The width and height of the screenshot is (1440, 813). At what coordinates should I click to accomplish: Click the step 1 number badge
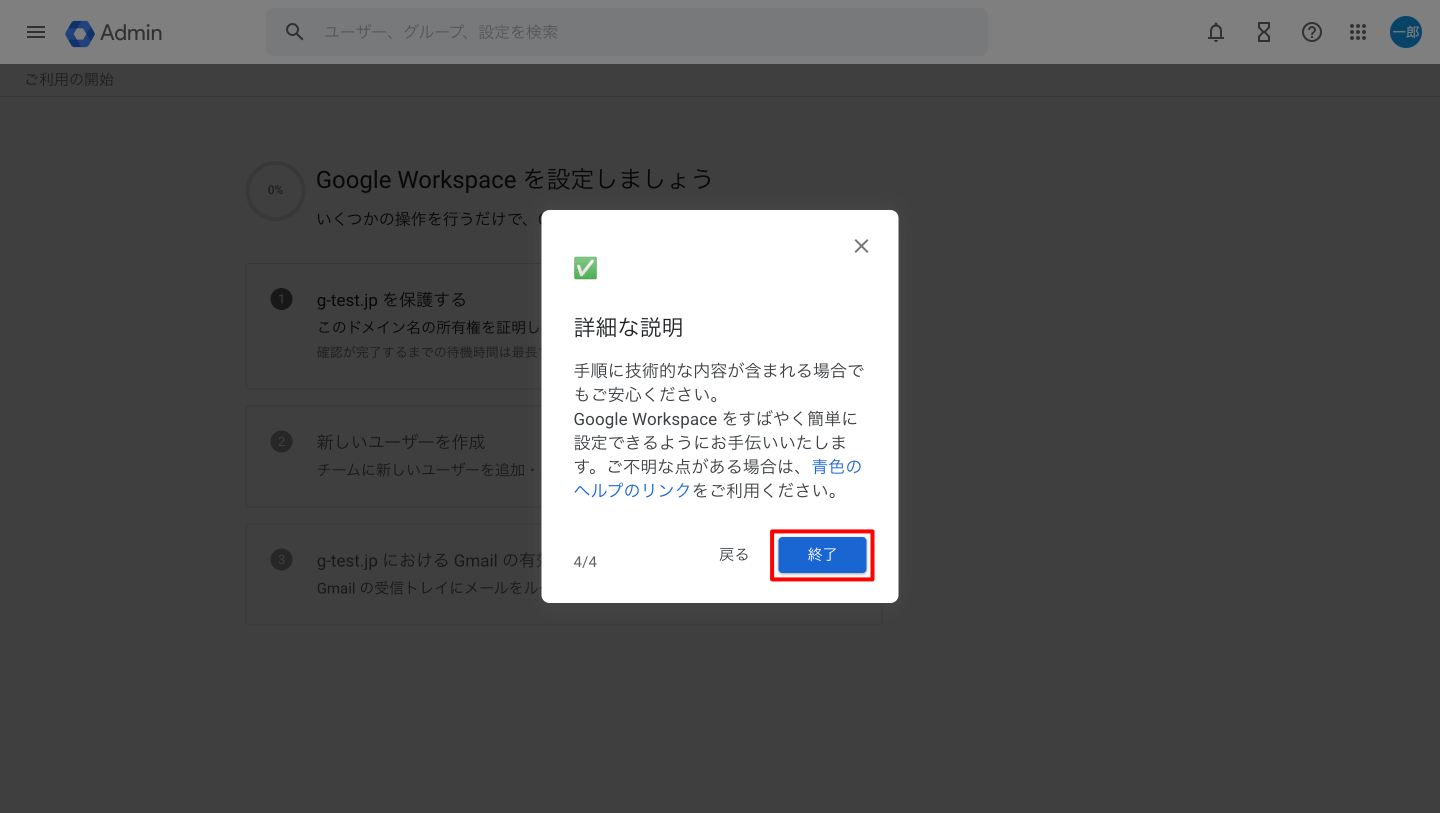(x=281, y=299)
